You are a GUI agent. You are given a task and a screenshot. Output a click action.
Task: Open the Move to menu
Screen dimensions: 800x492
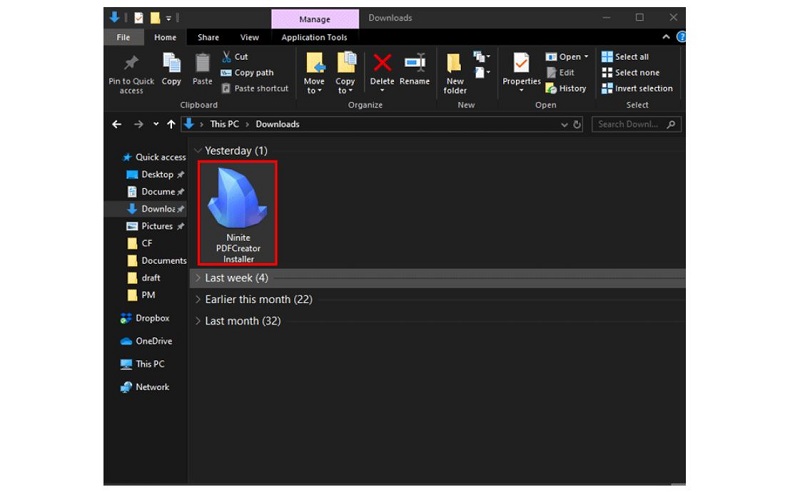pos(314,73)
